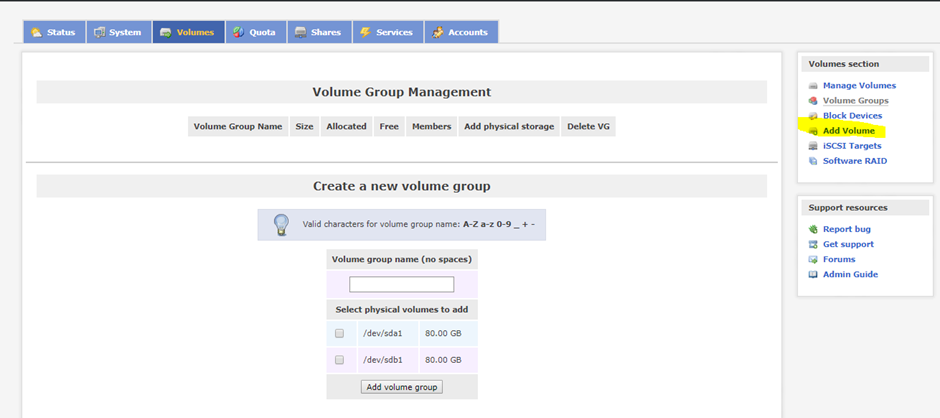
Task: Click the Volume Group Name column header
Action: (x=238, y=127)
